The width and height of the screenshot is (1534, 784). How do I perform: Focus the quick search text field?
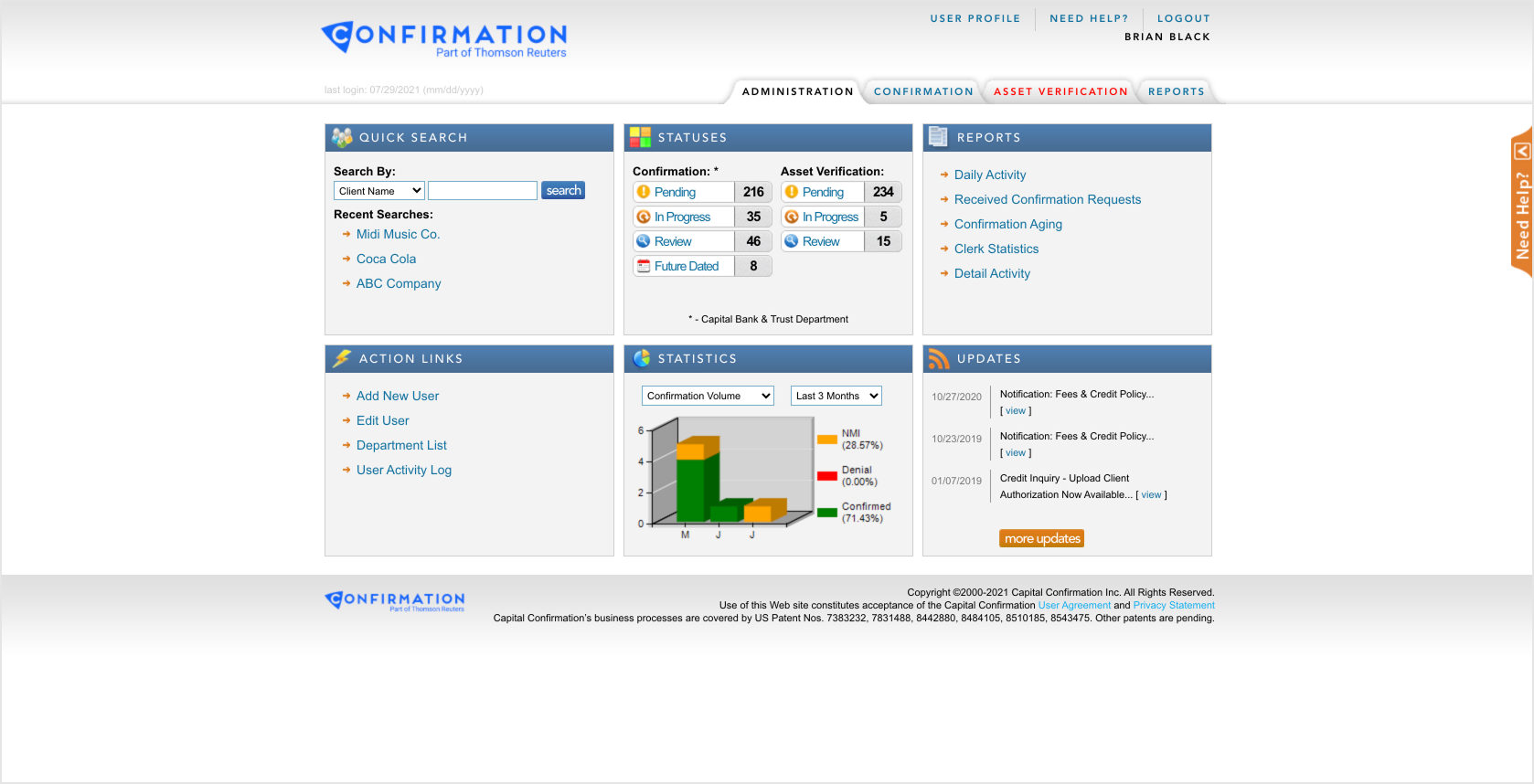(x=483, y=190)
